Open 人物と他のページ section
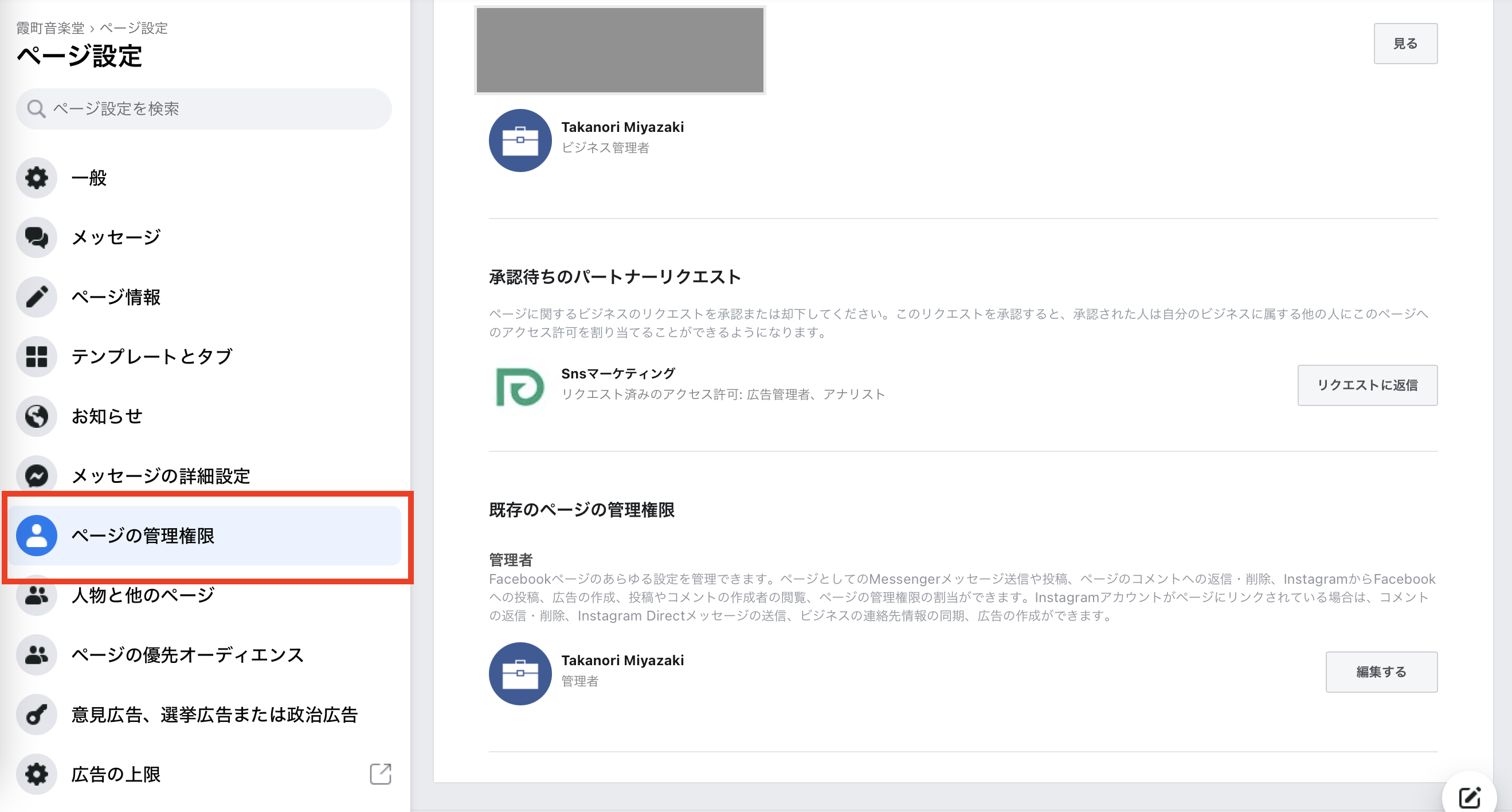This screenshot has height=812, width=1512. point(204,595)
